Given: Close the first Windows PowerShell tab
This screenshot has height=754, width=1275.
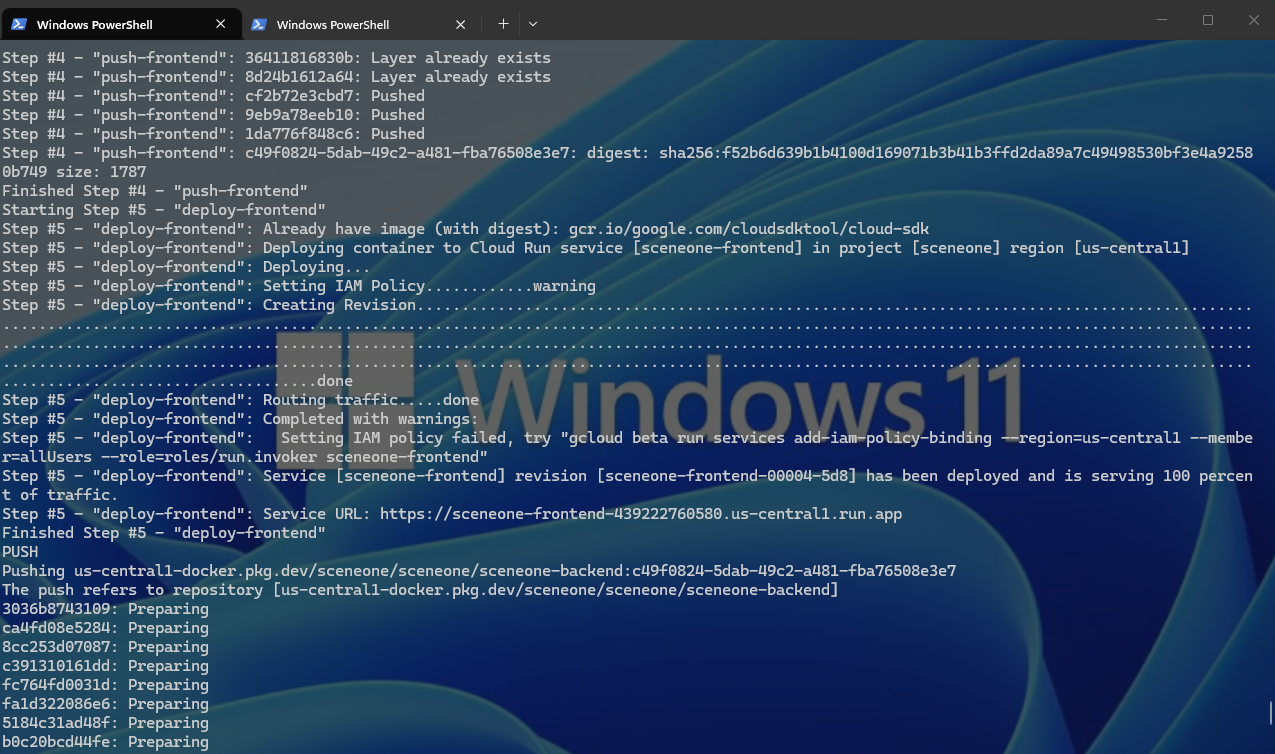Looking at the screenshot, I should pyautogui.click(x=221, y=24).
